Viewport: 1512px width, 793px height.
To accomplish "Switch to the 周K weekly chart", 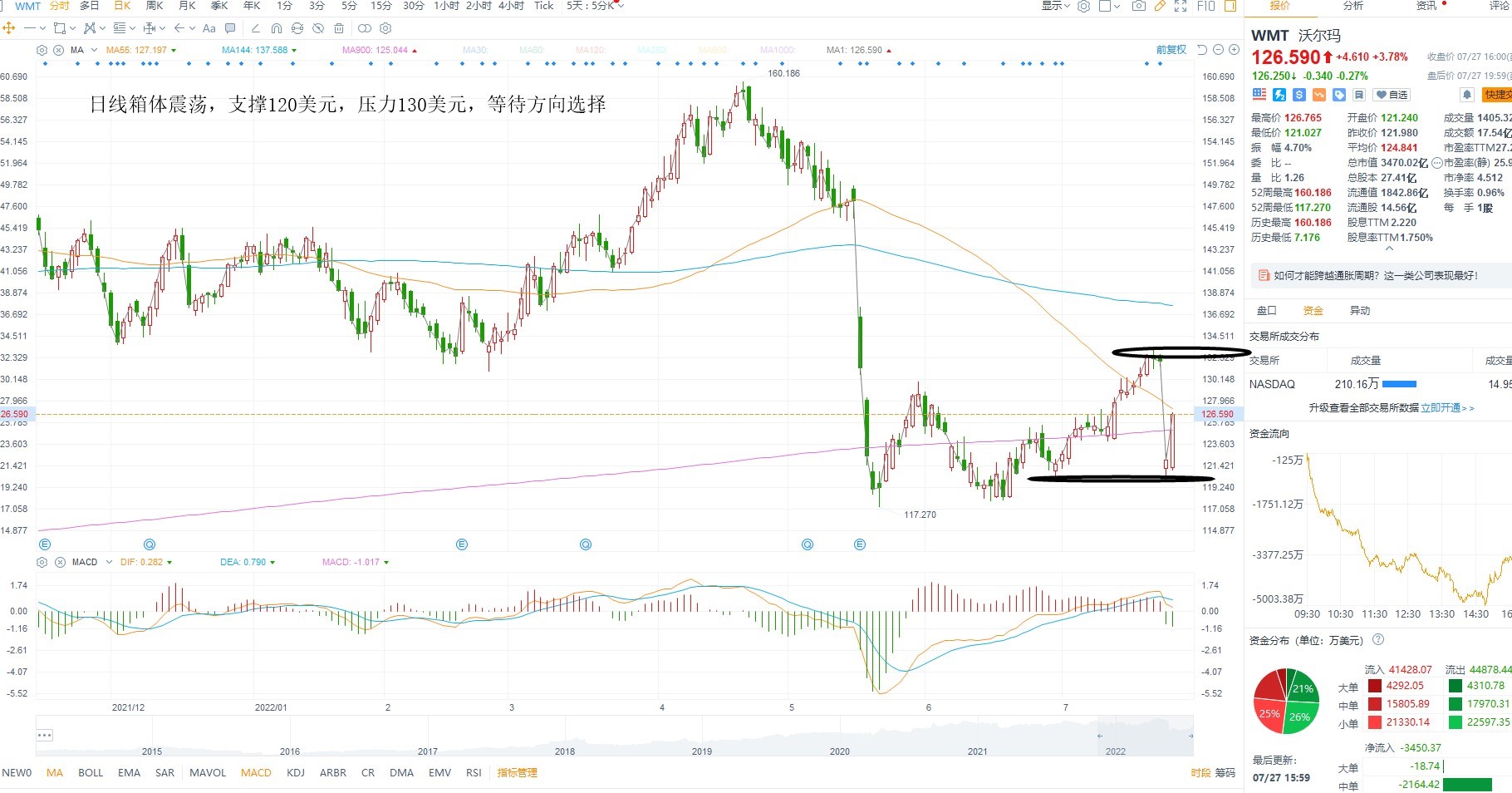I will pyautogui.click(x=155, y=6).
